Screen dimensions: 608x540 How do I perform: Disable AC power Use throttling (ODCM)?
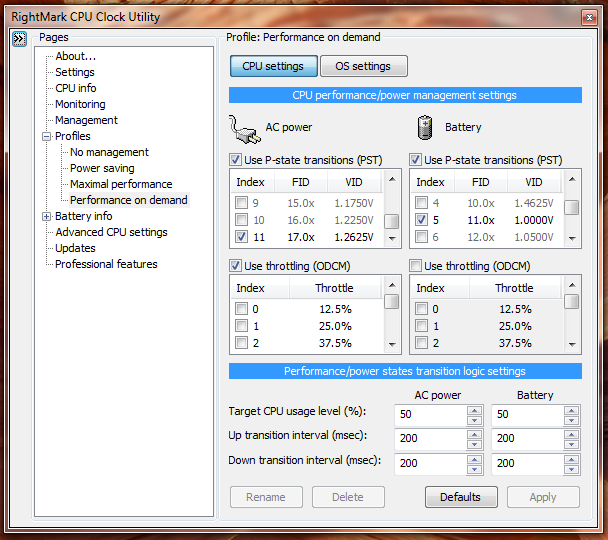[235, 266]
